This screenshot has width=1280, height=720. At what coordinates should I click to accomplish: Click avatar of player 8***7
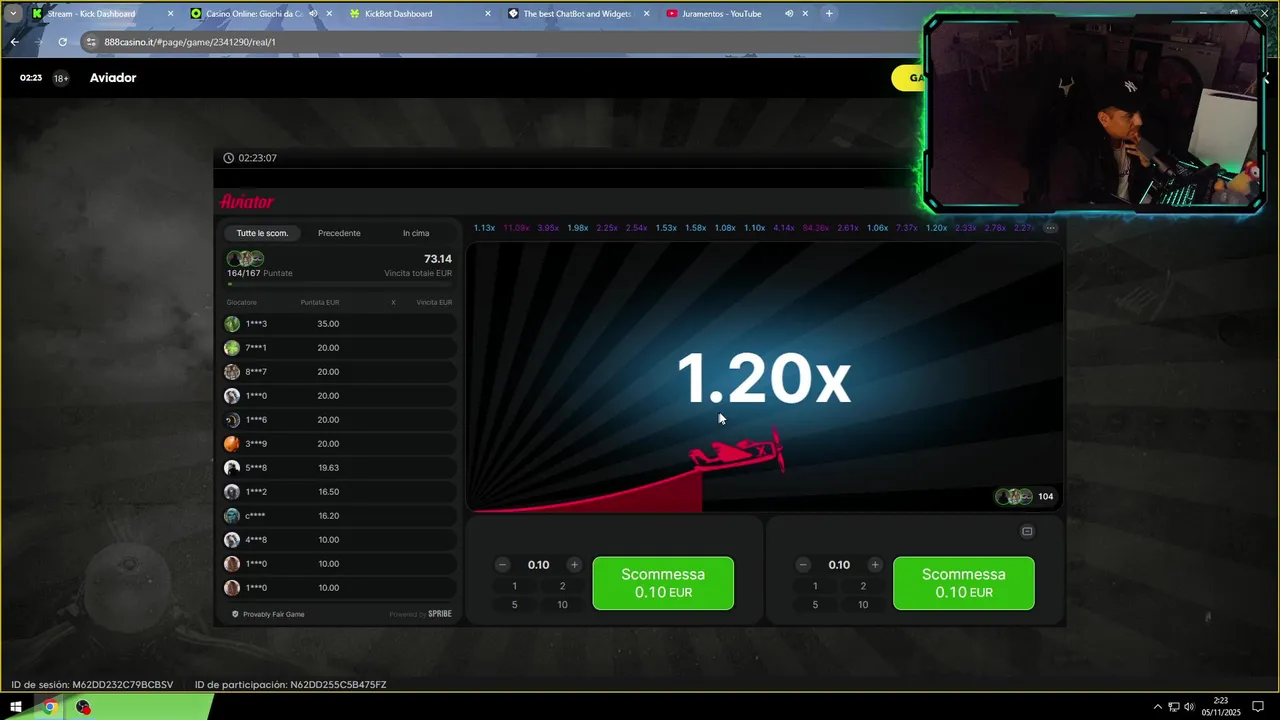[x=232, y=372]
